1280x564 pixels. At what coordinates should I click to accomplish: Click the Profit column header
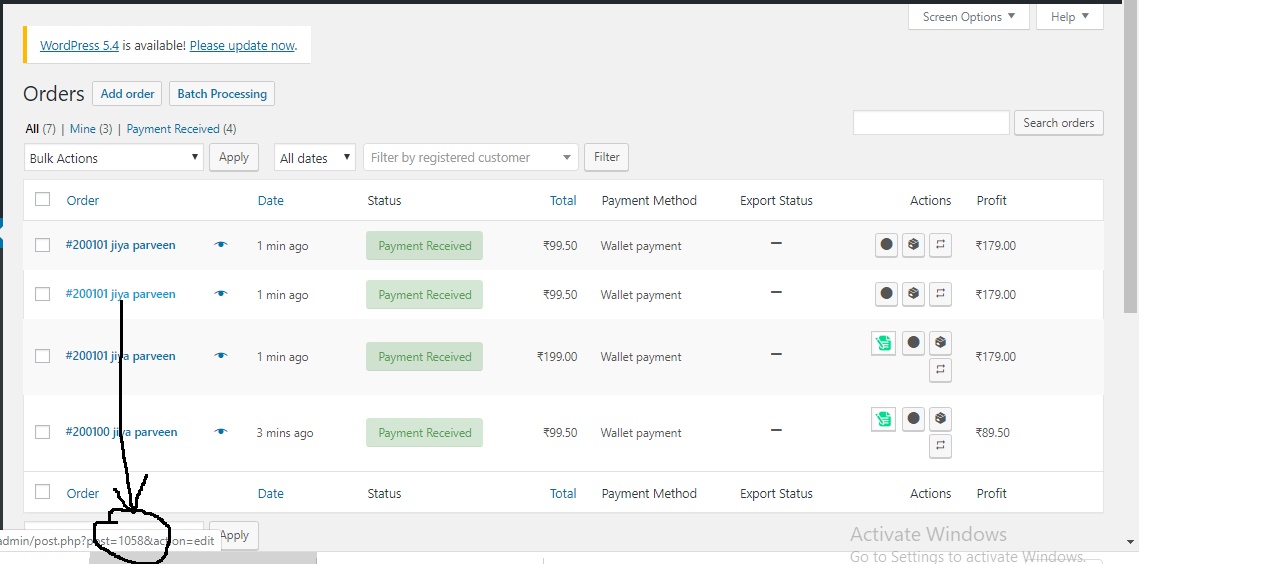(x=992, y=200)
